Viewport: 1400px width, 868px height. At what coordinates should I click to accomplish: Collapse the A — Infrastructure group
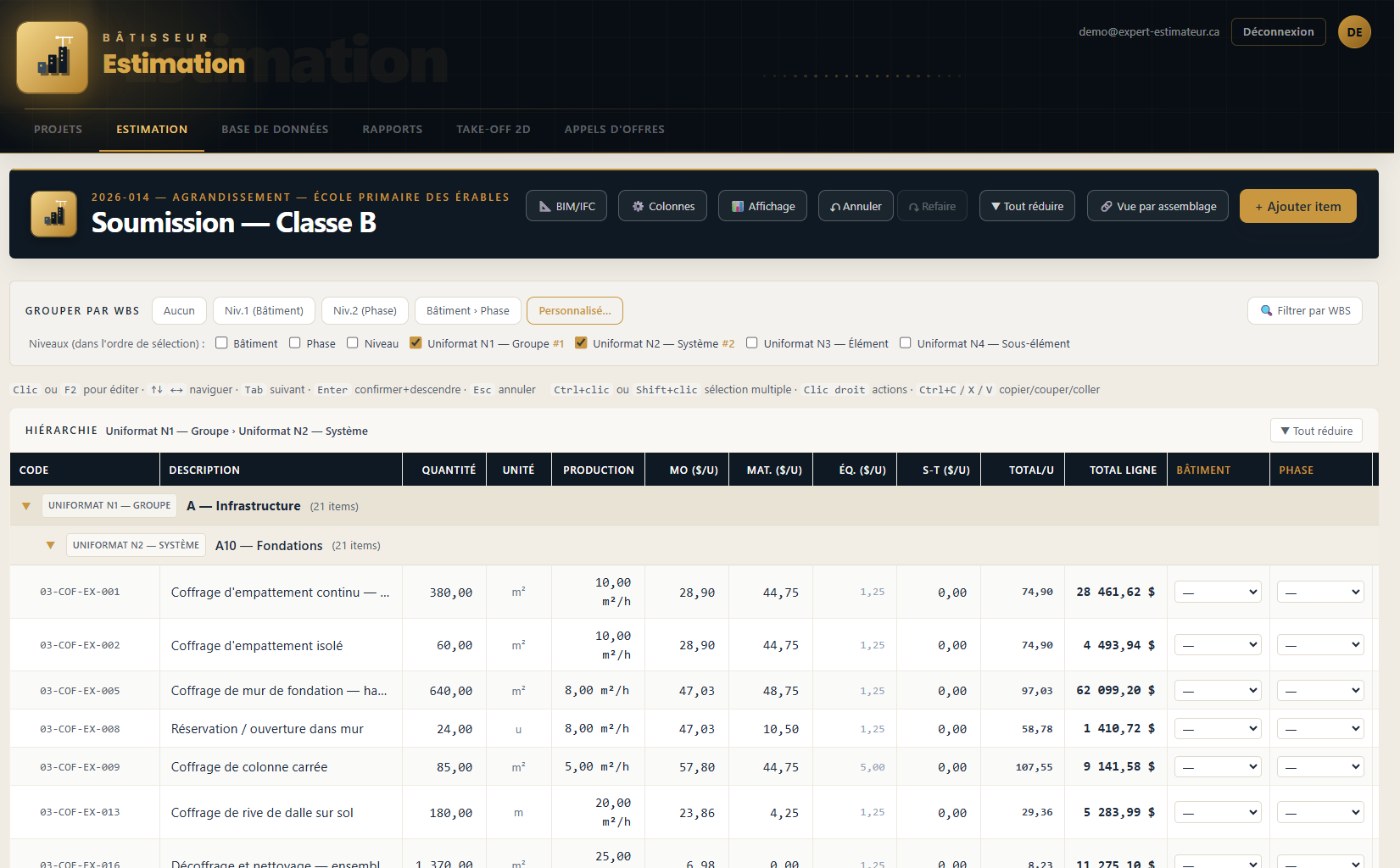(27, 506)
